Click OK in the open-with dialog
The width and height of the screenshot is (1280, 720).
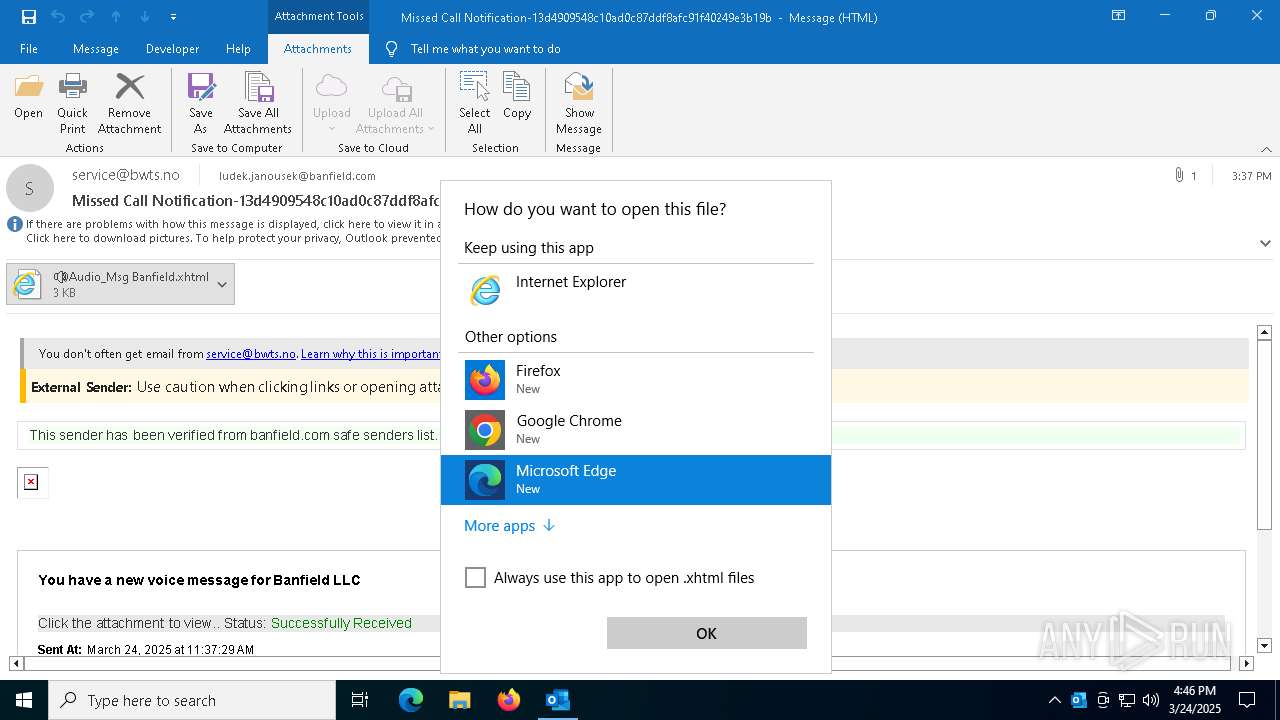[x=707, y=633]
